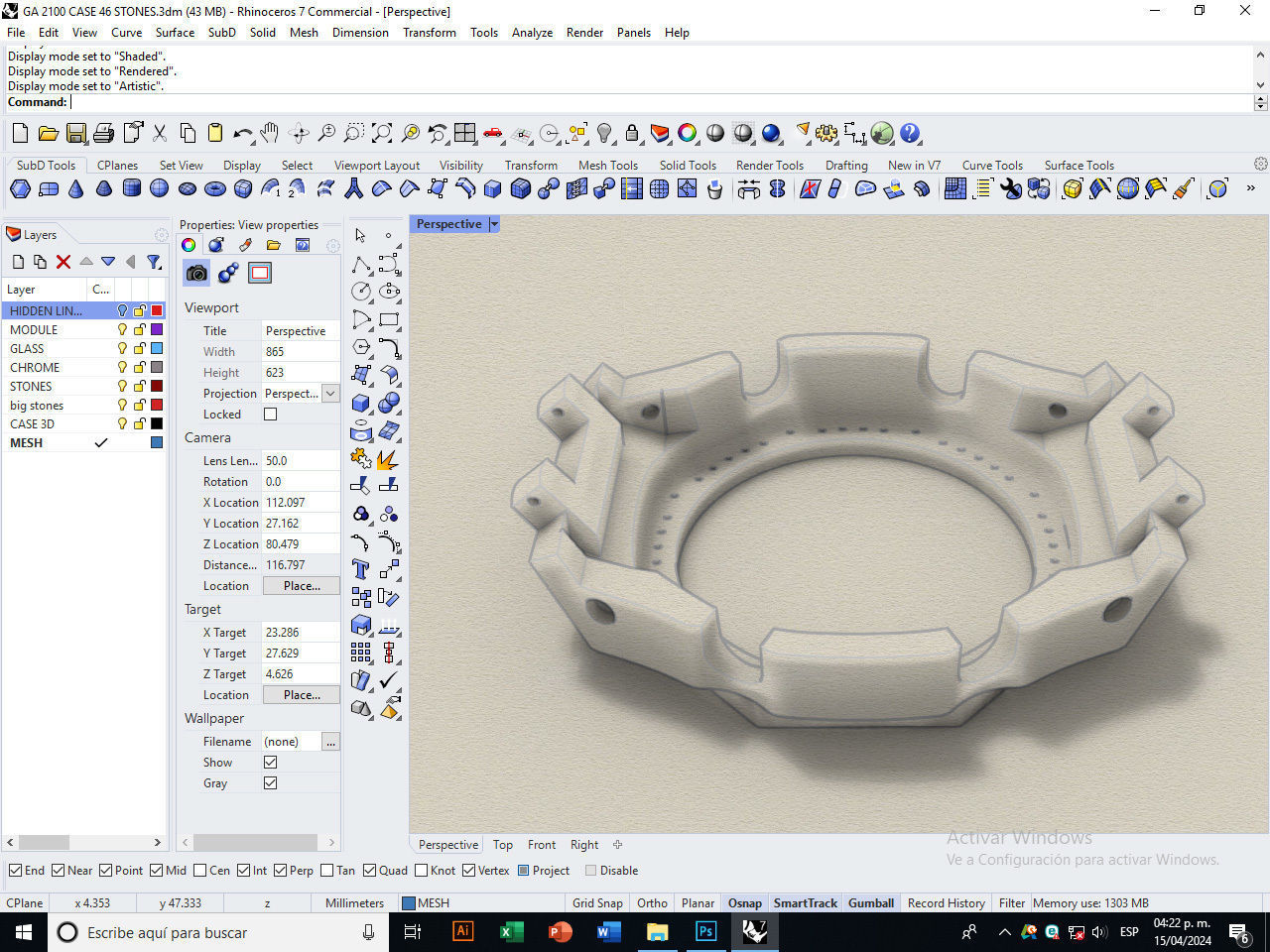1270x952 pixels.
Task: Uncheck the wallpaper Gray checkbox
Action: (270, 783)
